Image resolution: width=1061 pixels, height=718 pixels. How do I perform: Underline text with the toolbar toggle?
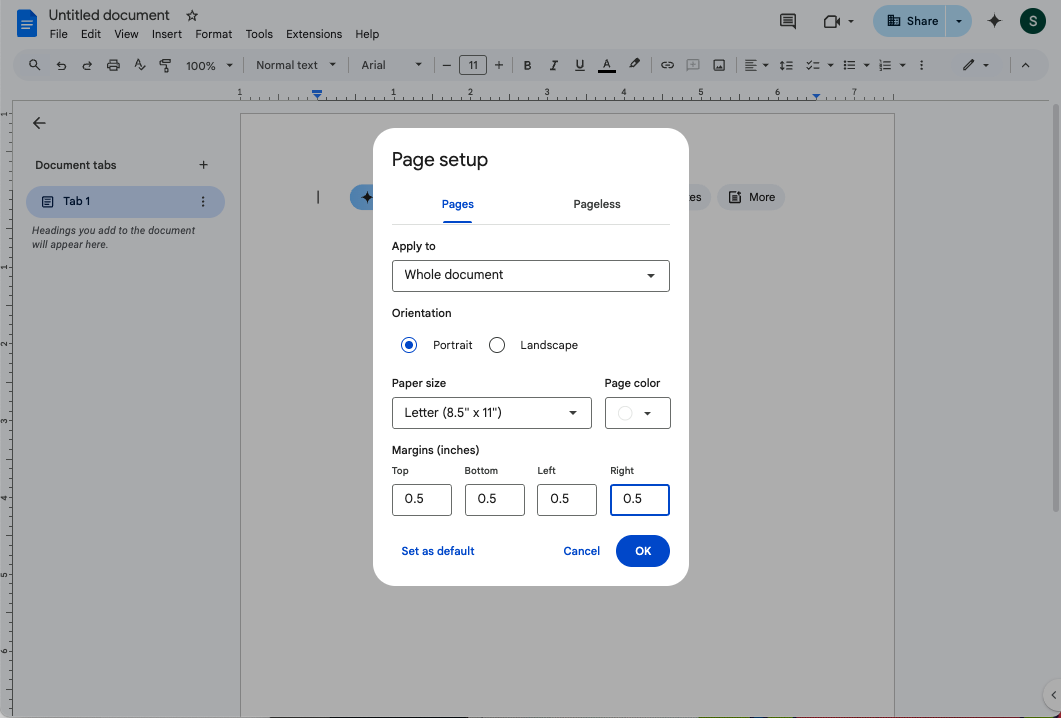[x=579, y=64]
